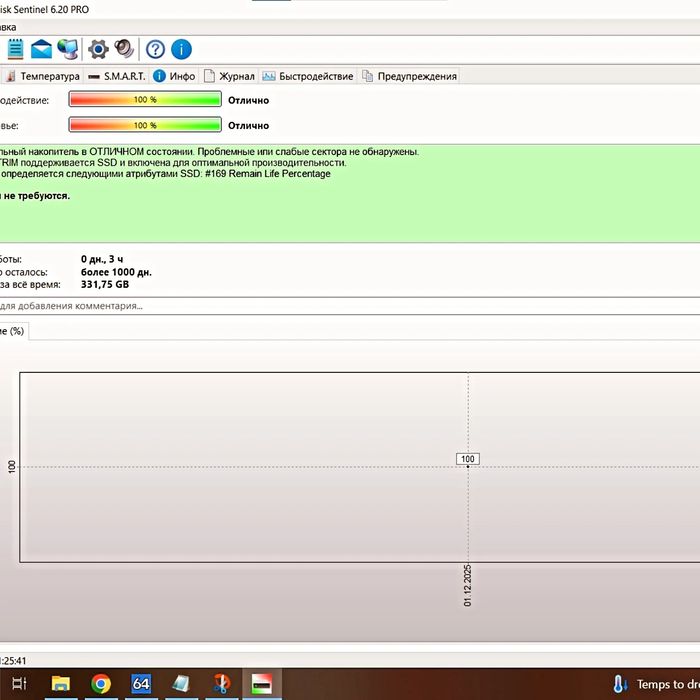Switch to the Предупреждения tab

409,76
